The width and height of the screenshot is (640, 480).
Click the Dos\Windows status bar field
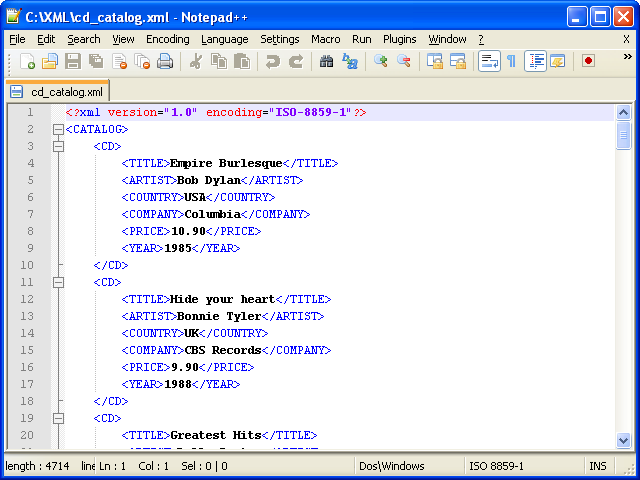391,466
